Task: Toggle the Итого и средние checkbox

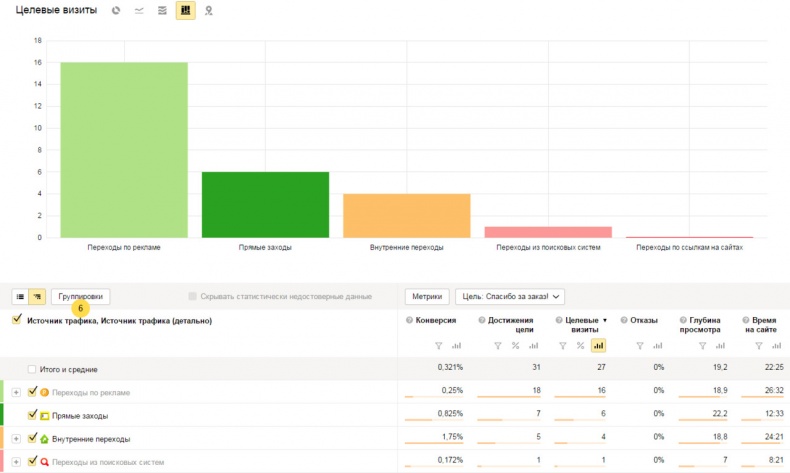Action: click(x=33, y=369)
